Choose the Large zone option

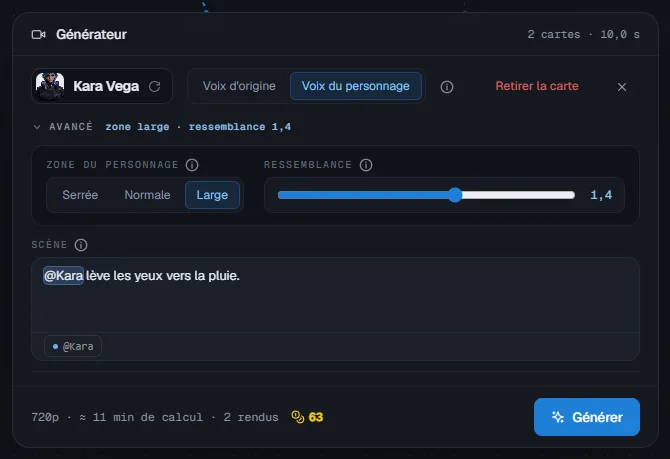[x=212, y=195]
